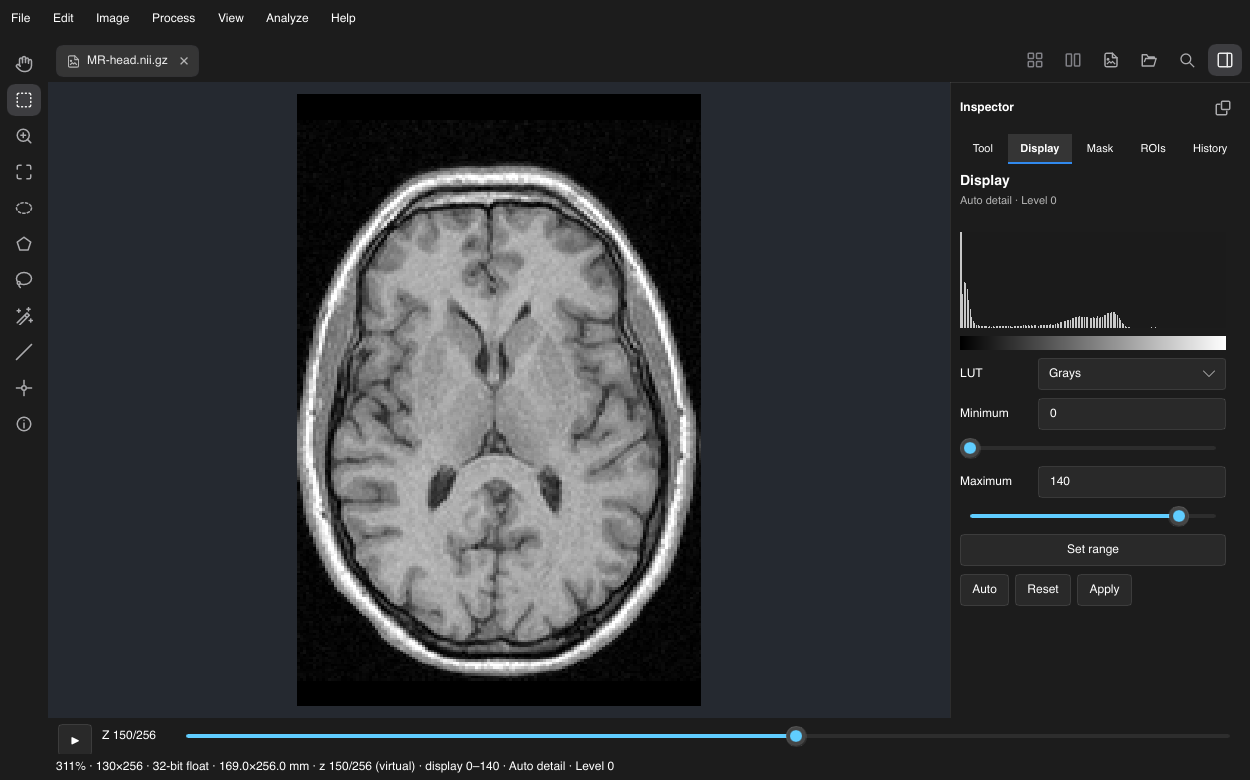Select the Crosshair point tool
This screenshot has width=1250, height=780.
pyautogui.click(x=24, y=388)
